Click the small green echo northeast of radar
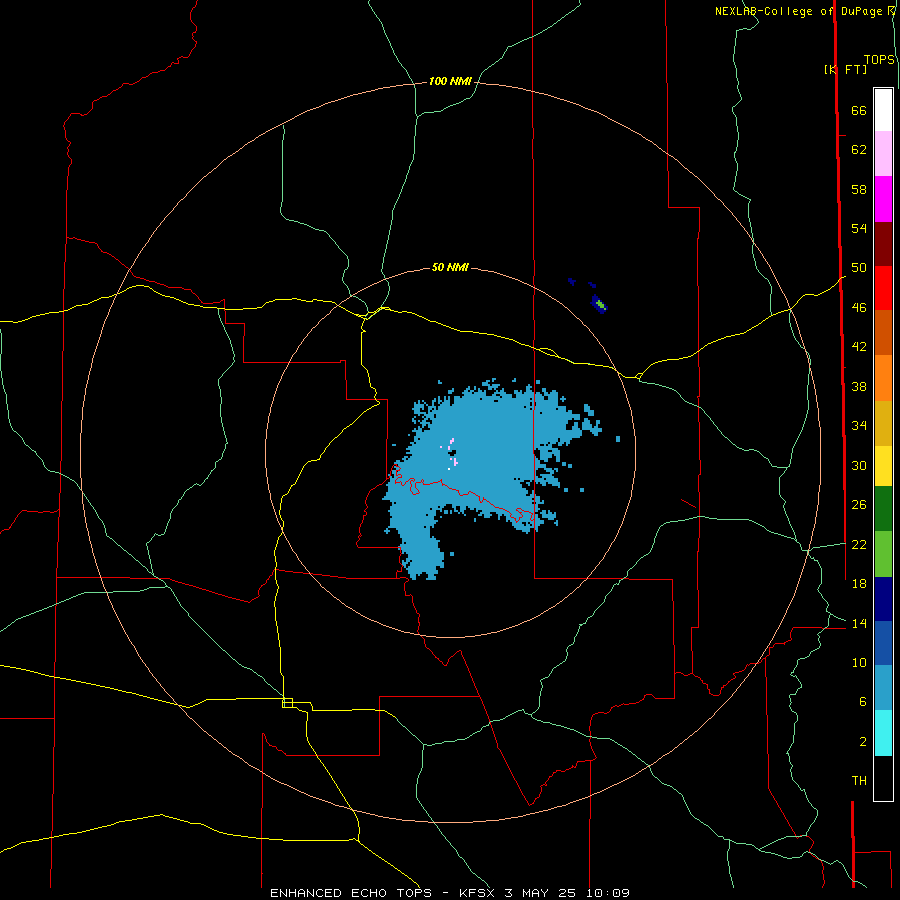The image size is (900, 900). (x=600, y=304)
